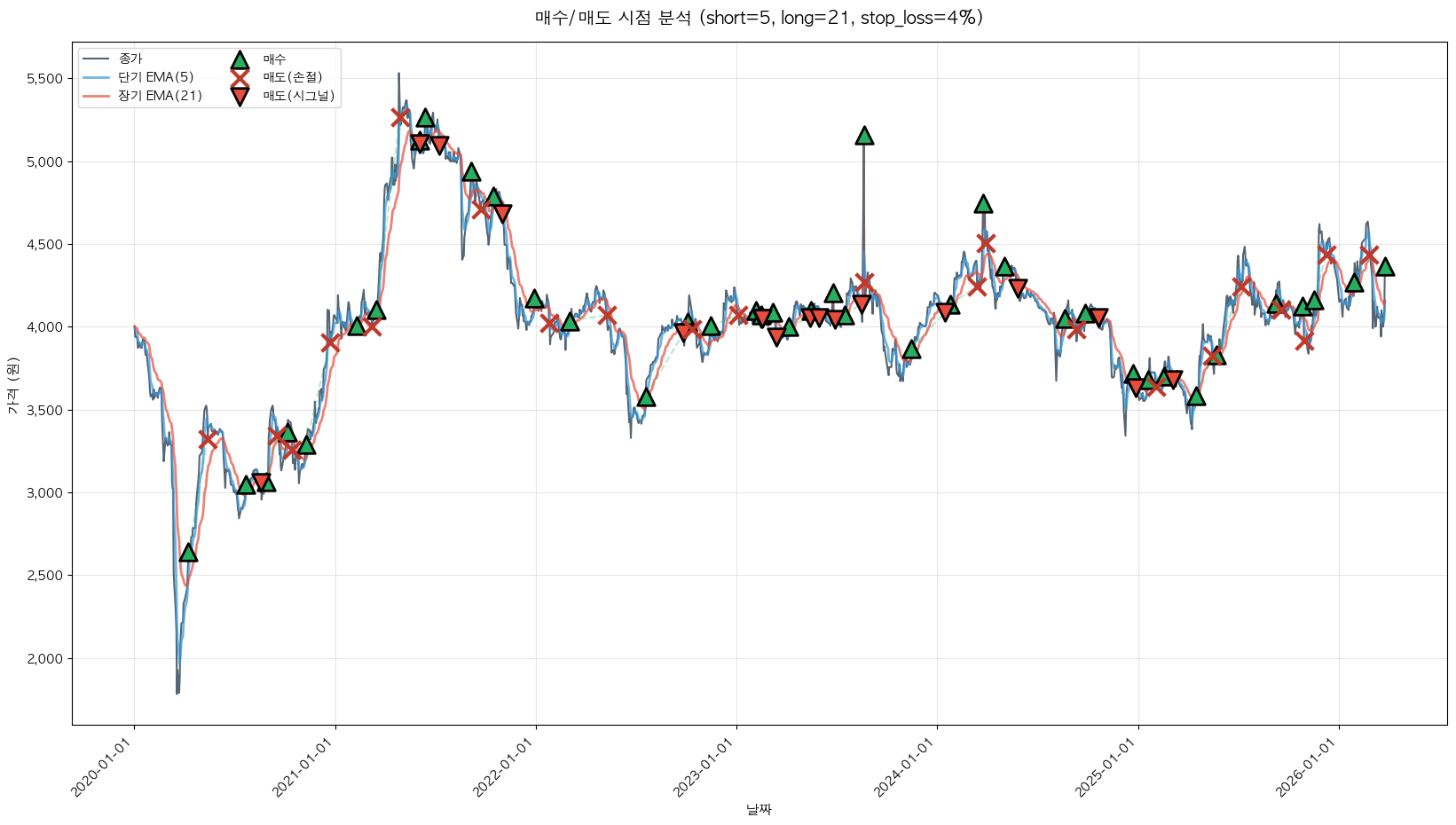1456x825 pixels.
Task: Click the 종가 legend line swatch
Action: (97, 59)
